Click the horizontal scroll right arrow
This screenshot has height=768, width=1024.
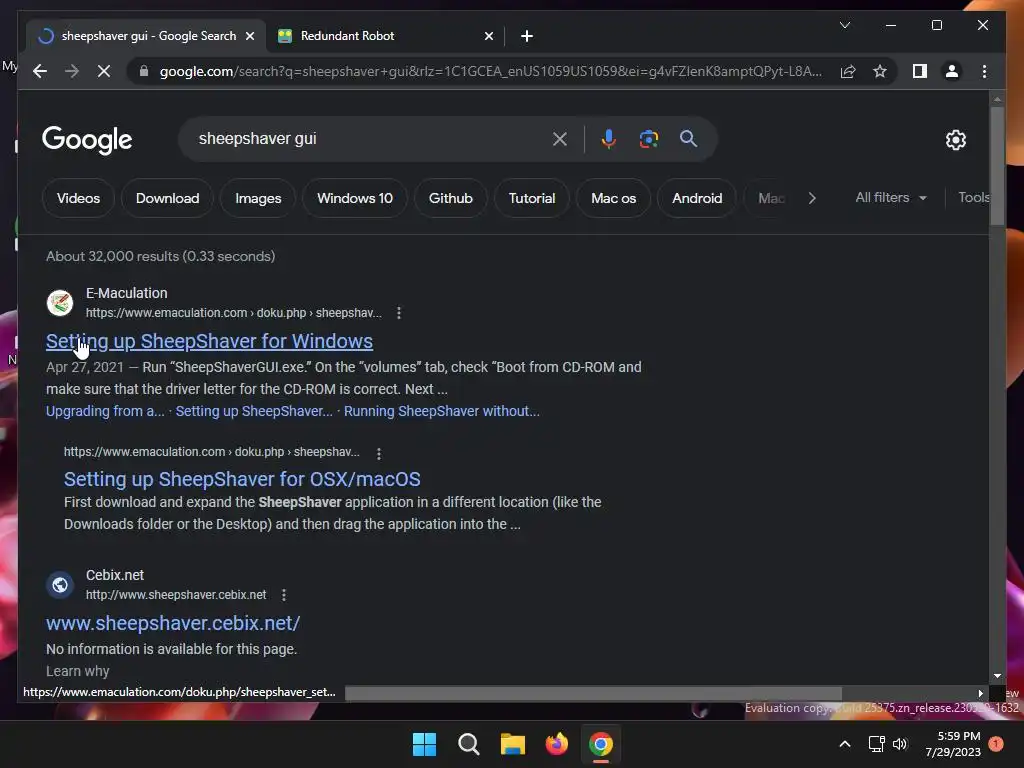[980, 693]
